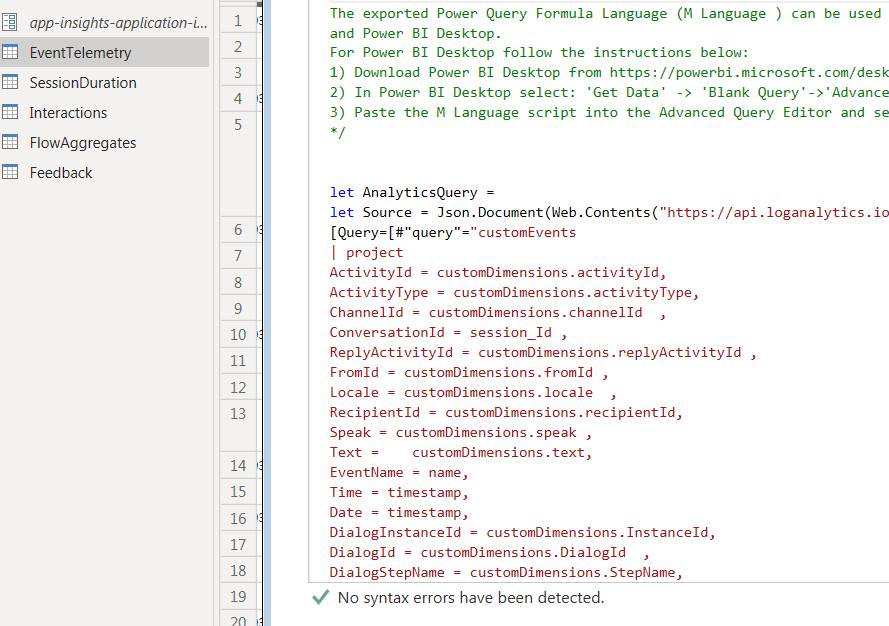
Task: Click the 'Text = customDimensions.text' line
Action: point(461,452)
